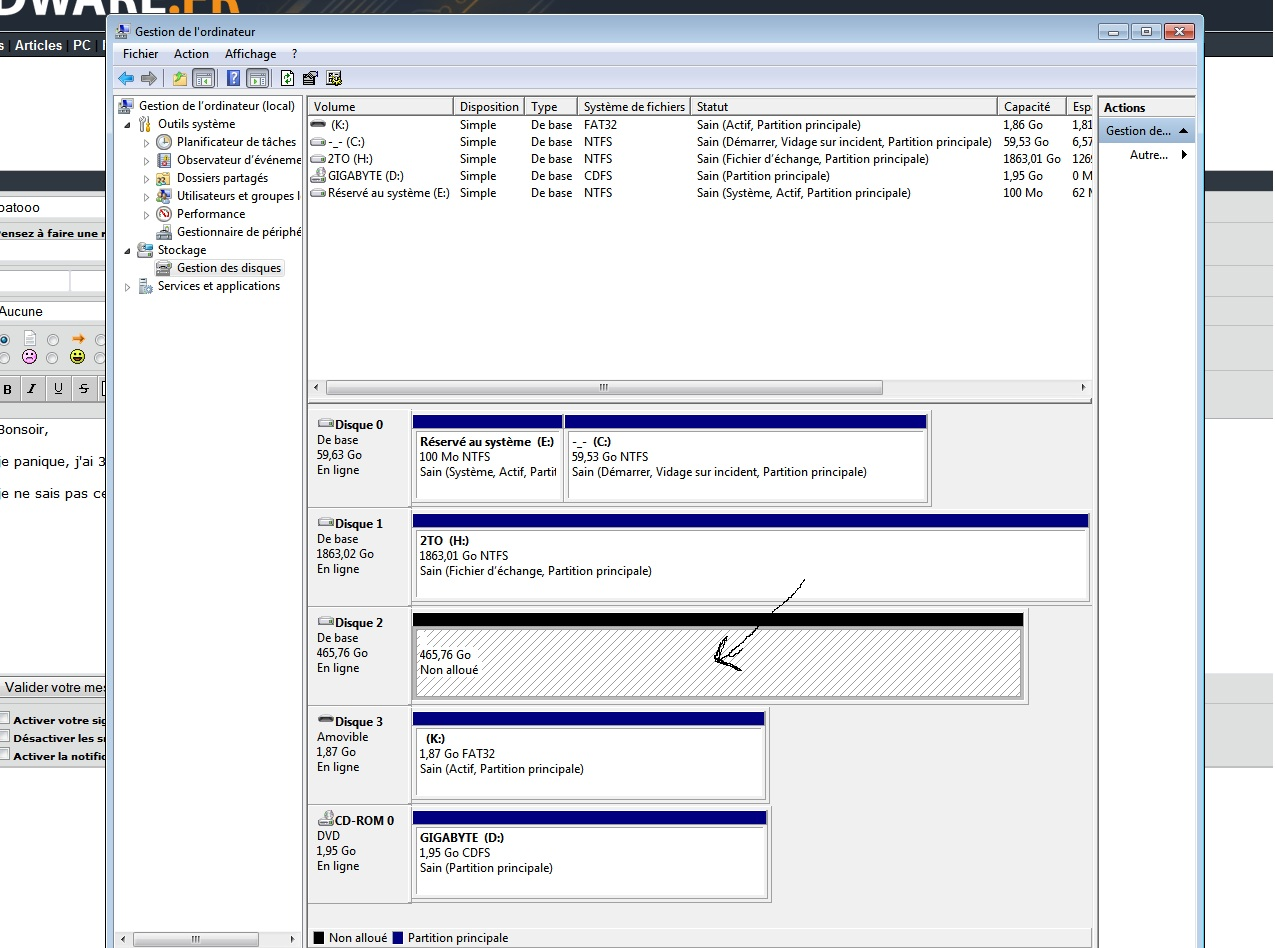1275x948 pixels.
Task: Select the 2TO (H:) partition block on Disque 1
Action: click(750, 556)
